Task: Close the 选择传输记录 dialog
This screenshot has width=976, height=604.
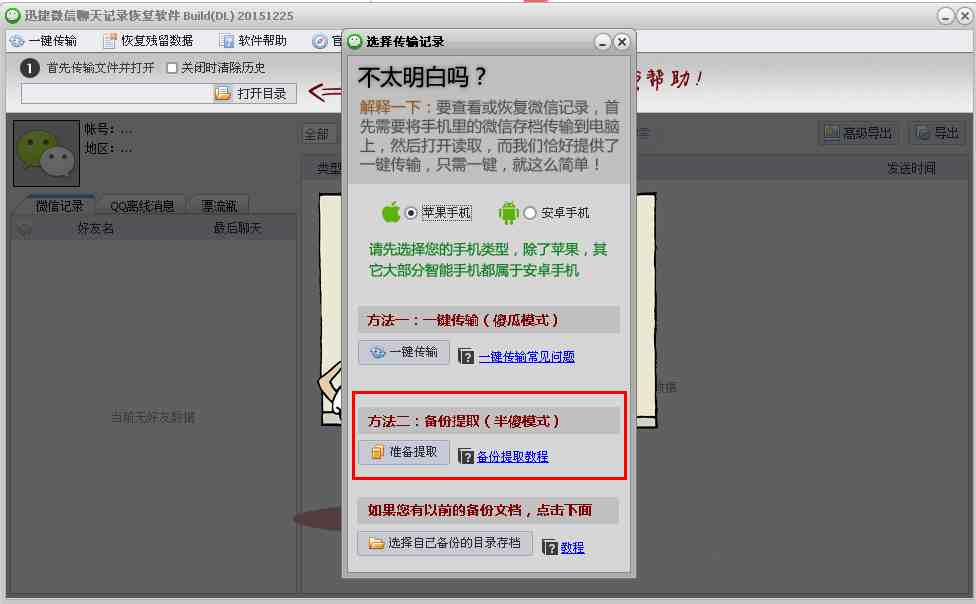Action: (x=621, y=42)
